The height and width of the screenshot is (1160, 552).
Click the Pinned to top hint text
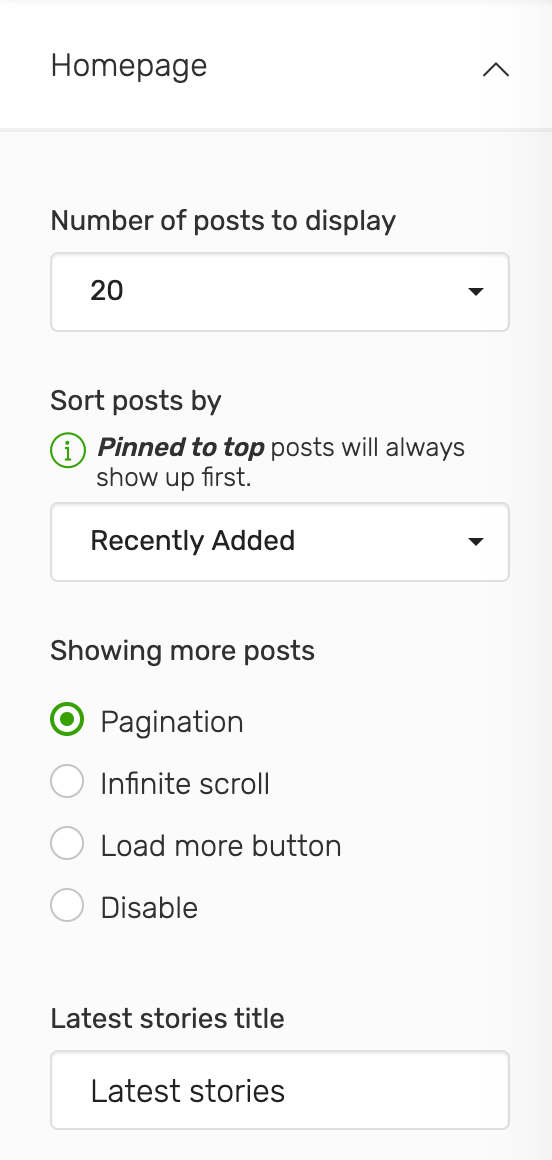pos(281,462)
